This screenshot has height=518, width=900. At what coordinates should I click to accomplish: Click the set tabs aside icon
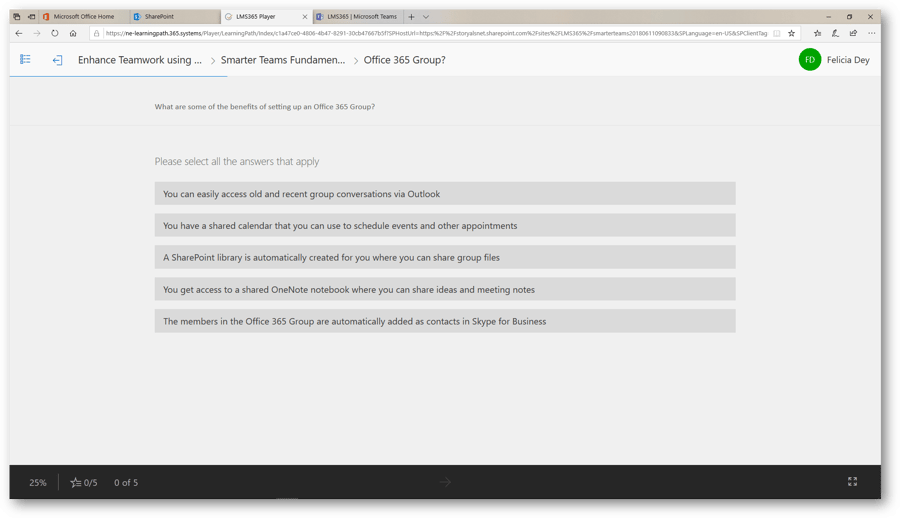tap(32, 17)
